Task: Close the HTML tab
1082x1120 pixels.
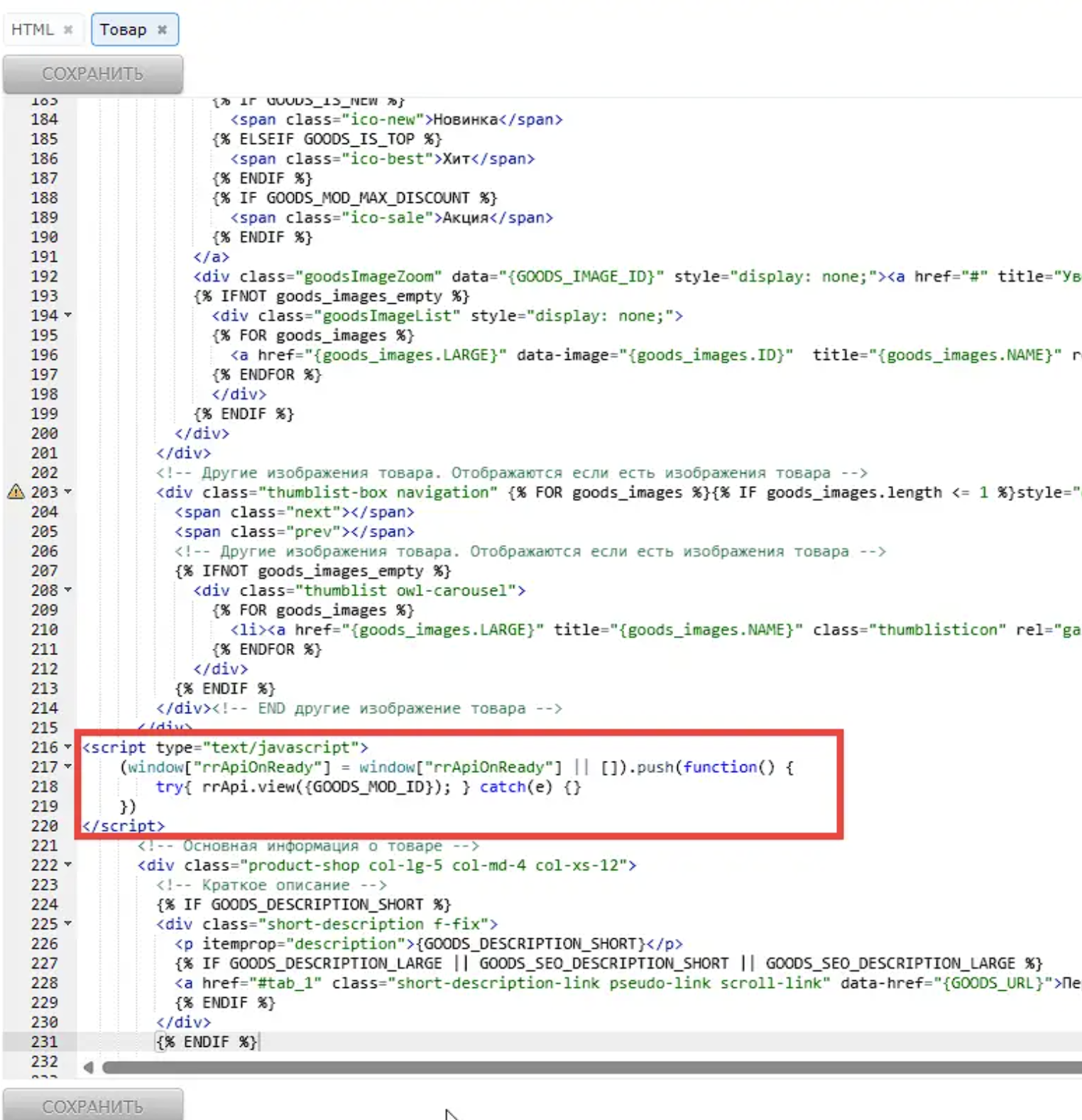Action: [x=68, y=30]
